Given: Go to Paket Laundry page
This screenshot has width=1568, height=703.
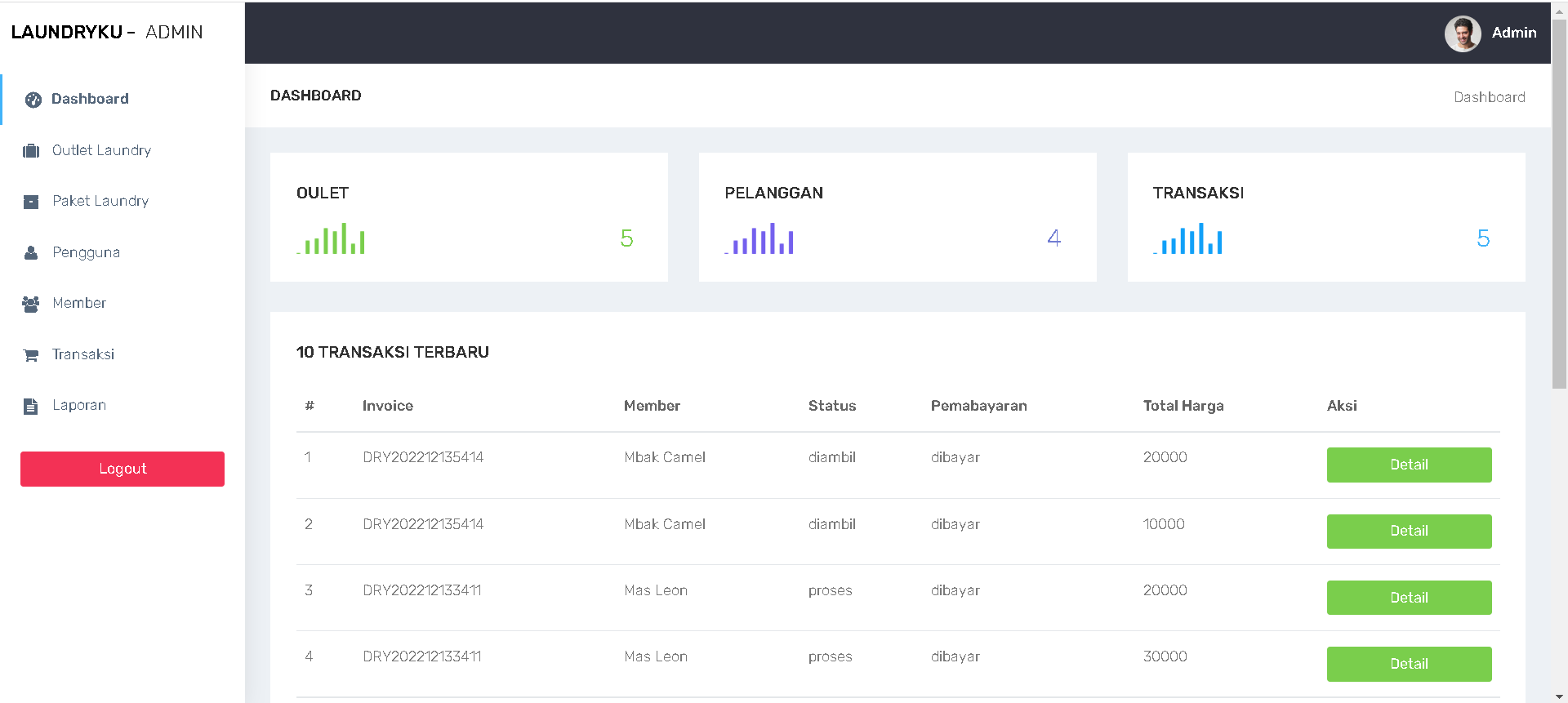Looking at the screenshot, I should point(122,201).
